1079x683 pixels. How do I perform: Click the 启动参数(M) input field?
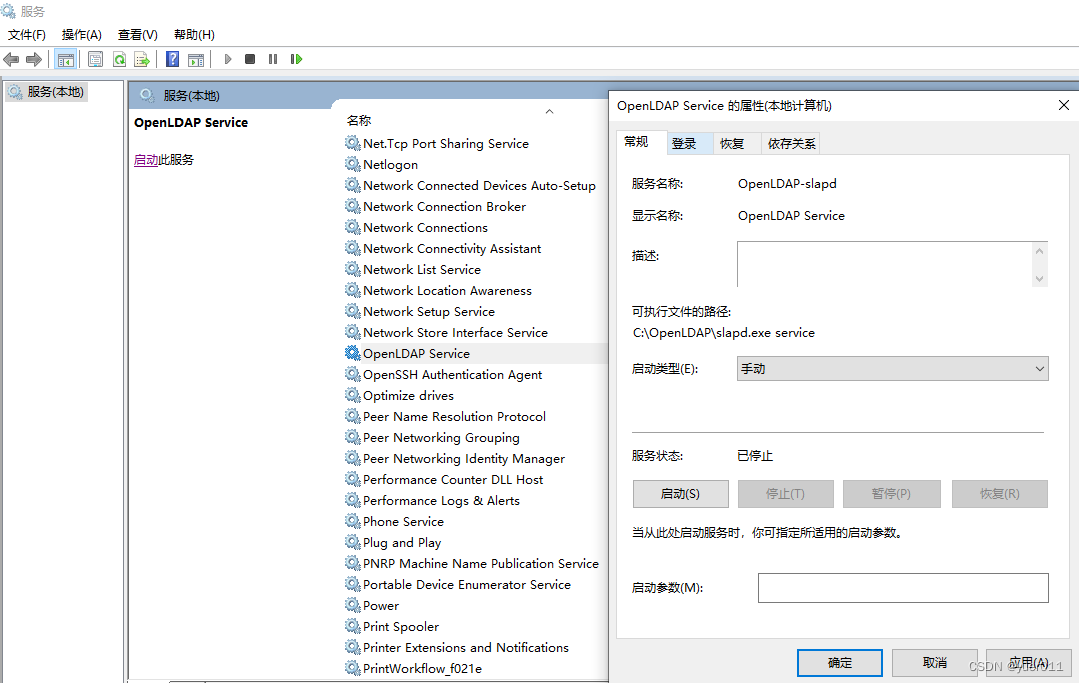903,588
